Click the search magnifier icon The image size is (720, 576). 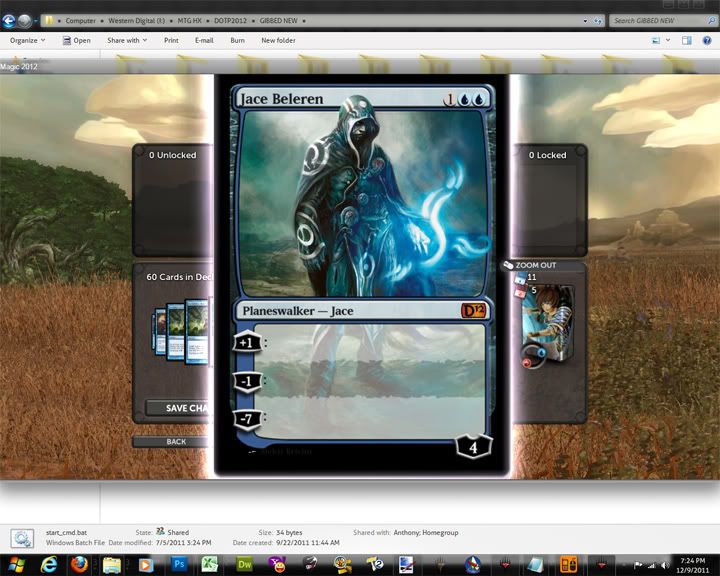click(712, 21)
